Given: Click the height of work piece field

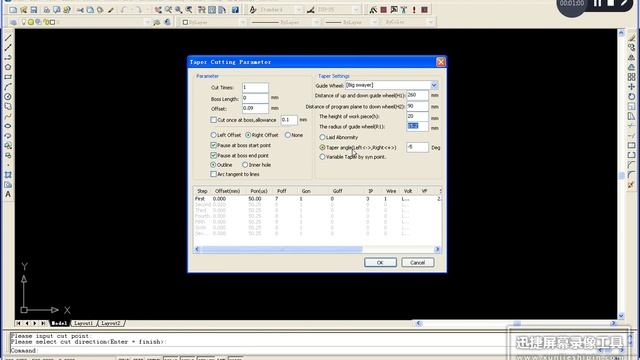Looking at the screenshot, I should click(417, 116).
